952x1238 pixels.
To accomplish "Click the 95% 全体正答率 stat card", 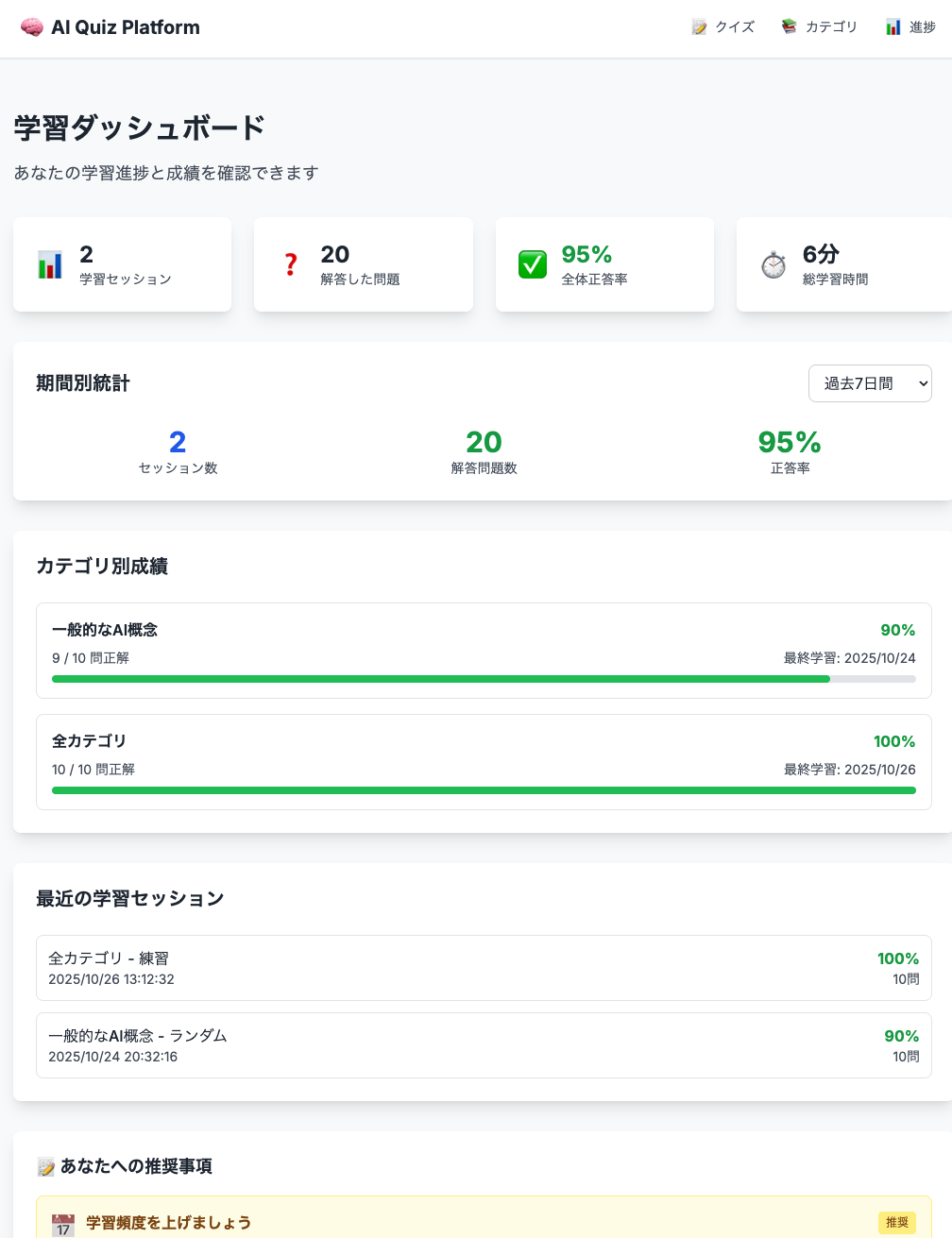I will 604,265.
